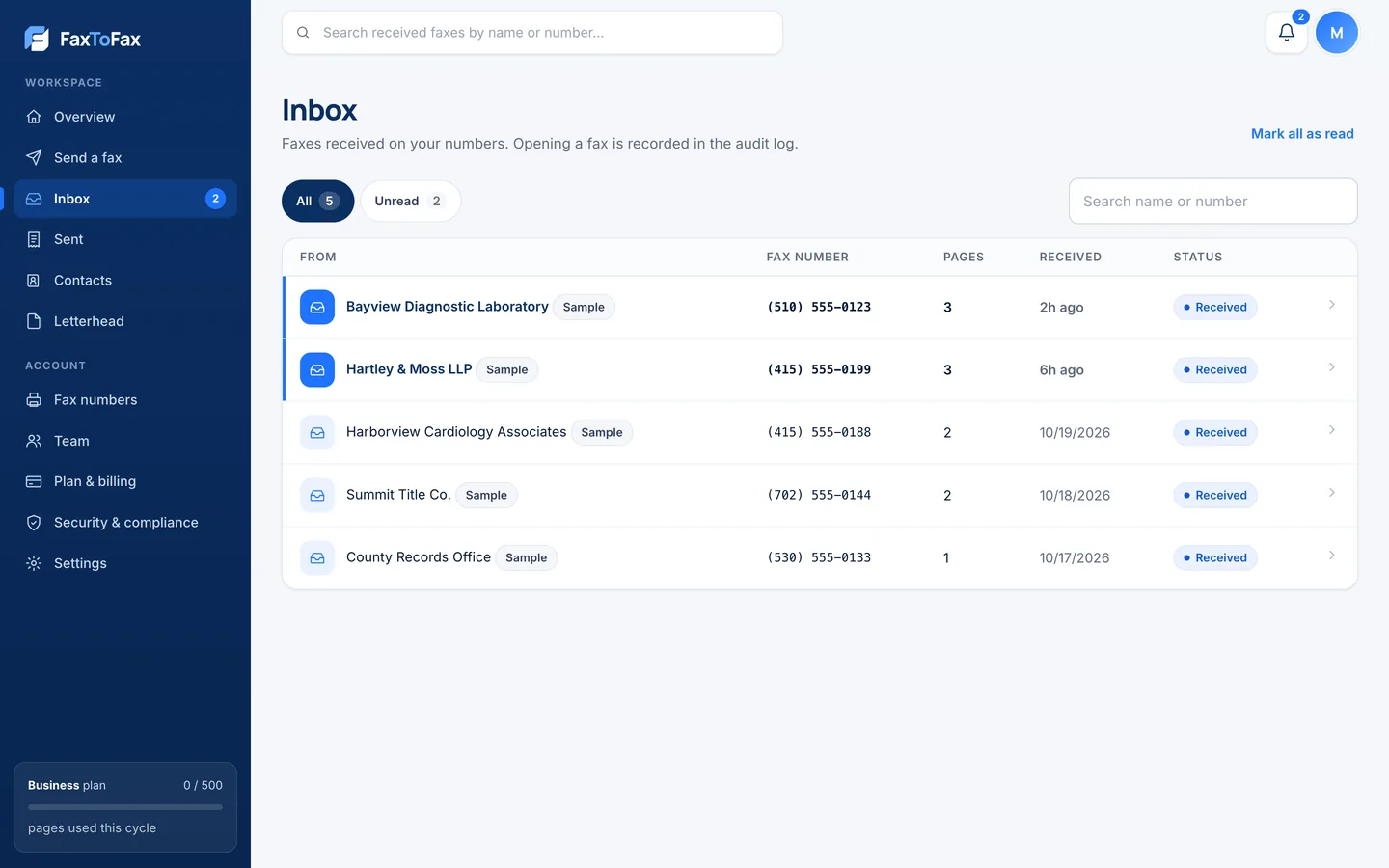Open Inbox in the sidebar
The height and width of the screenshot is (868, 1389).
[125, 199]
